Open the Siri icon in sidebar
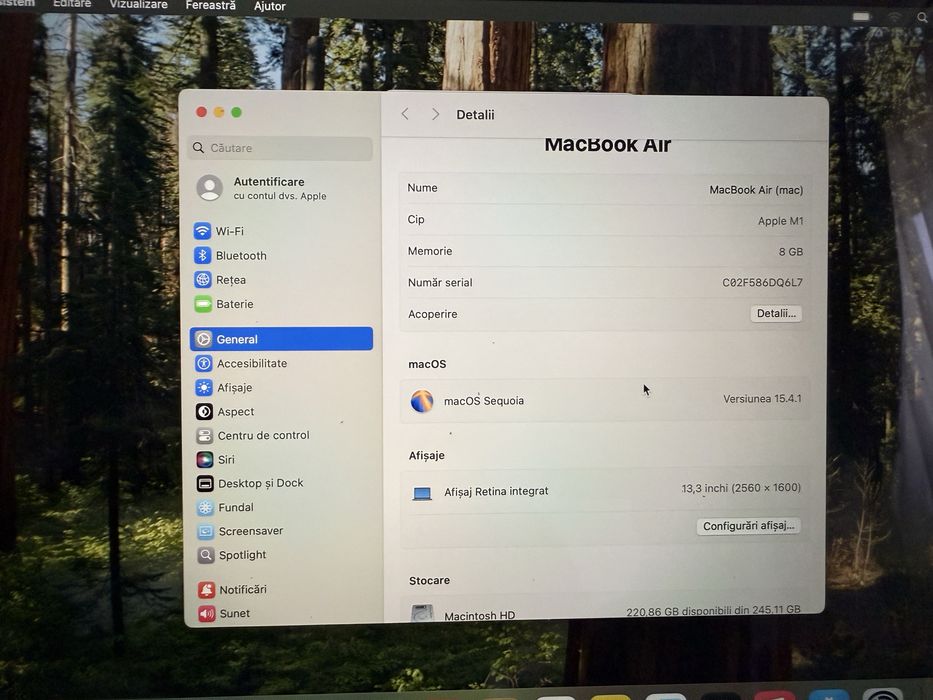The image size is (933, 700). [205, 460]
